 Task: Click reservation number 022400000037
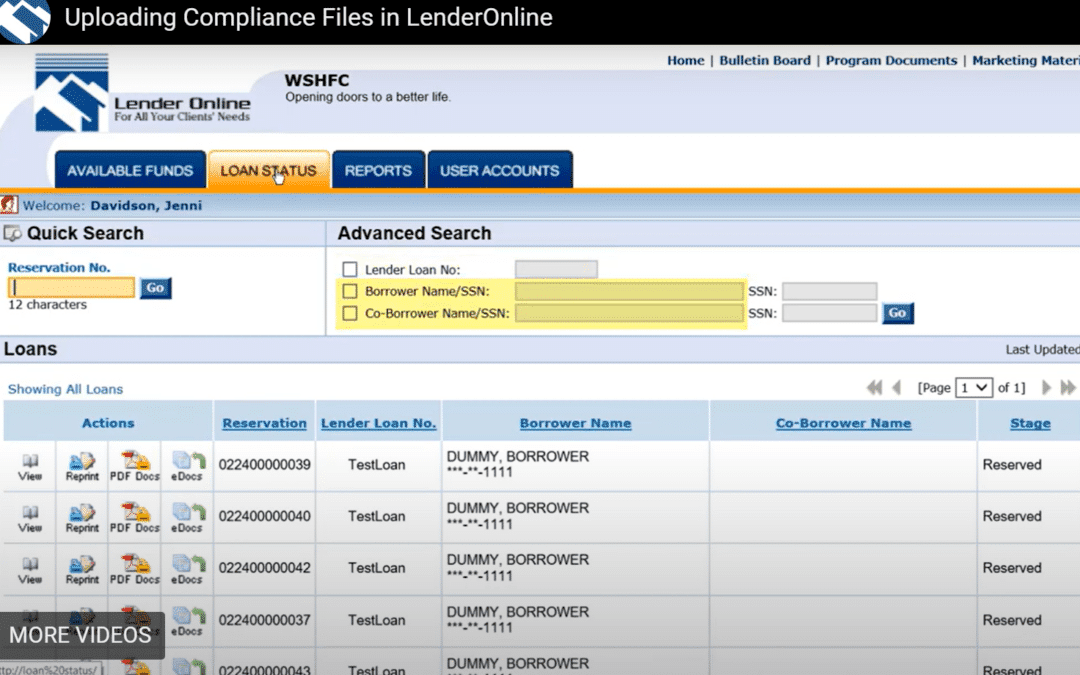click(264, 621)
